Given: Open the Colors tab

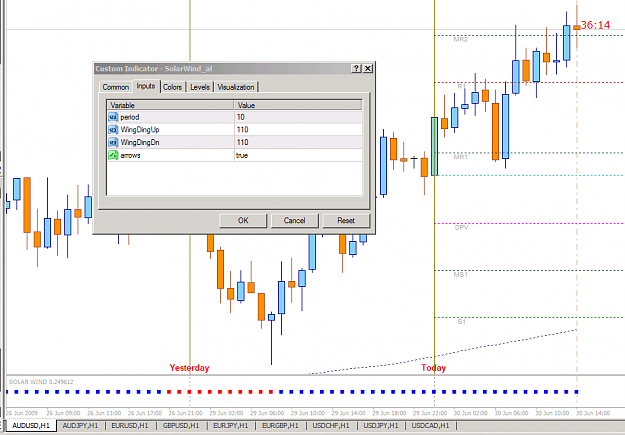Looking at the screenshot, I should point(173,87).
